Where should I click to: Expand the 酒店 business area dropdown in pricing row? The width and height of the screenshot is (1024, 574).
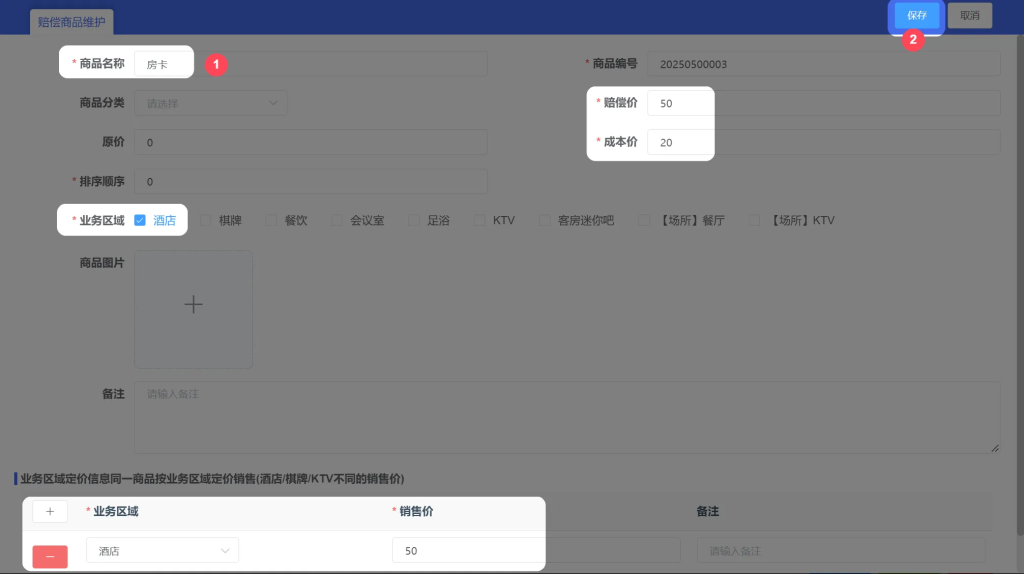[162, 550]
